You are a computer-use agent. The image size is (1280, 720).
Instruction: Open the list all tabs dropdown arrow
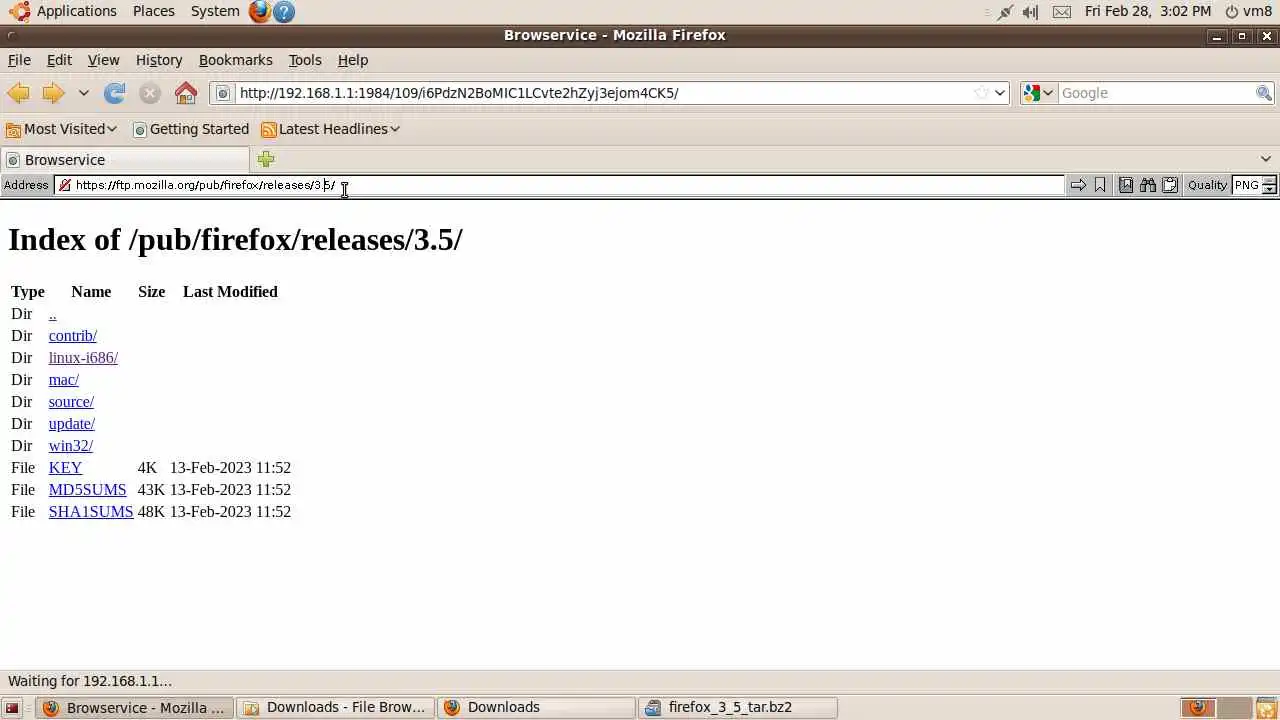[1266, 159]
